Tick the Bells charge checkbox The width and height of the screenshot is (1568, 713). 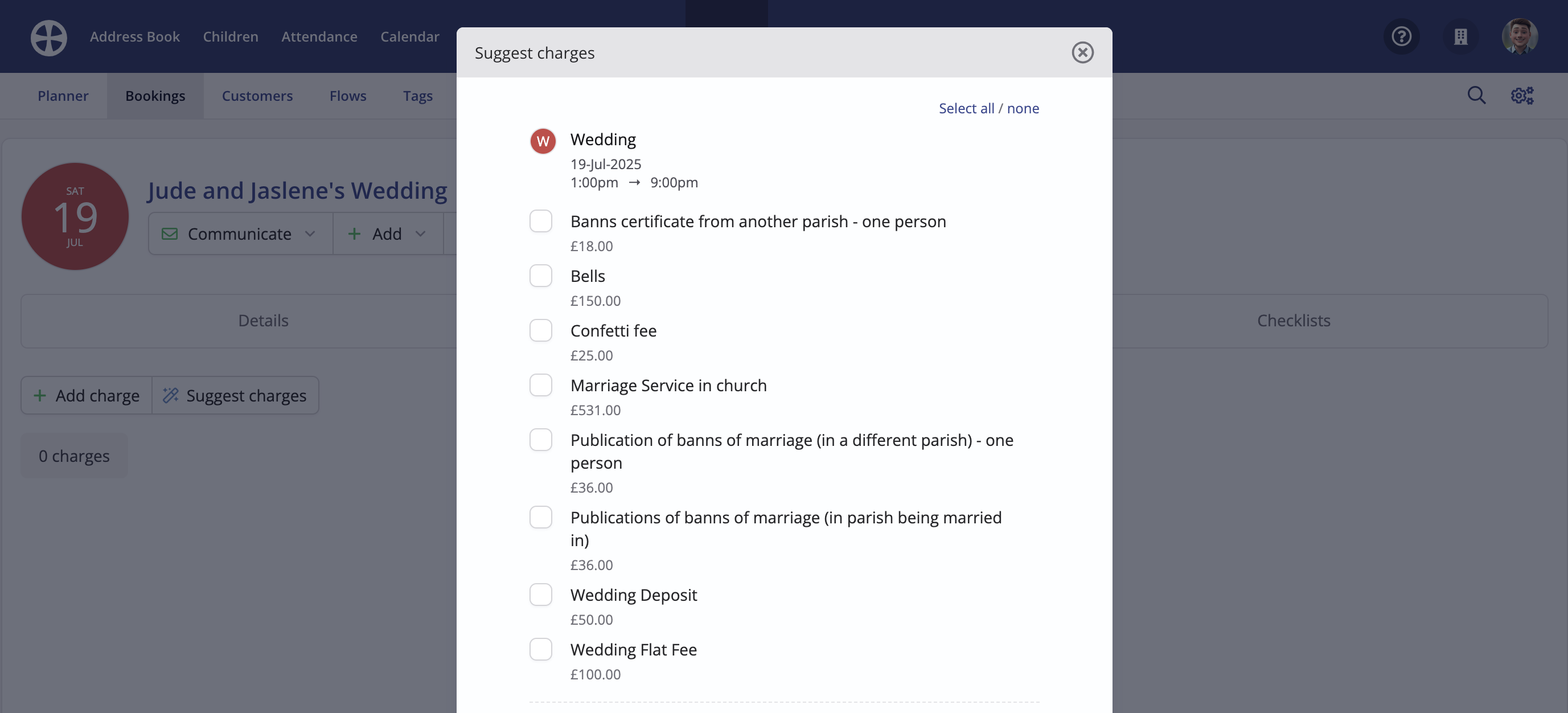tap(540, 276)
